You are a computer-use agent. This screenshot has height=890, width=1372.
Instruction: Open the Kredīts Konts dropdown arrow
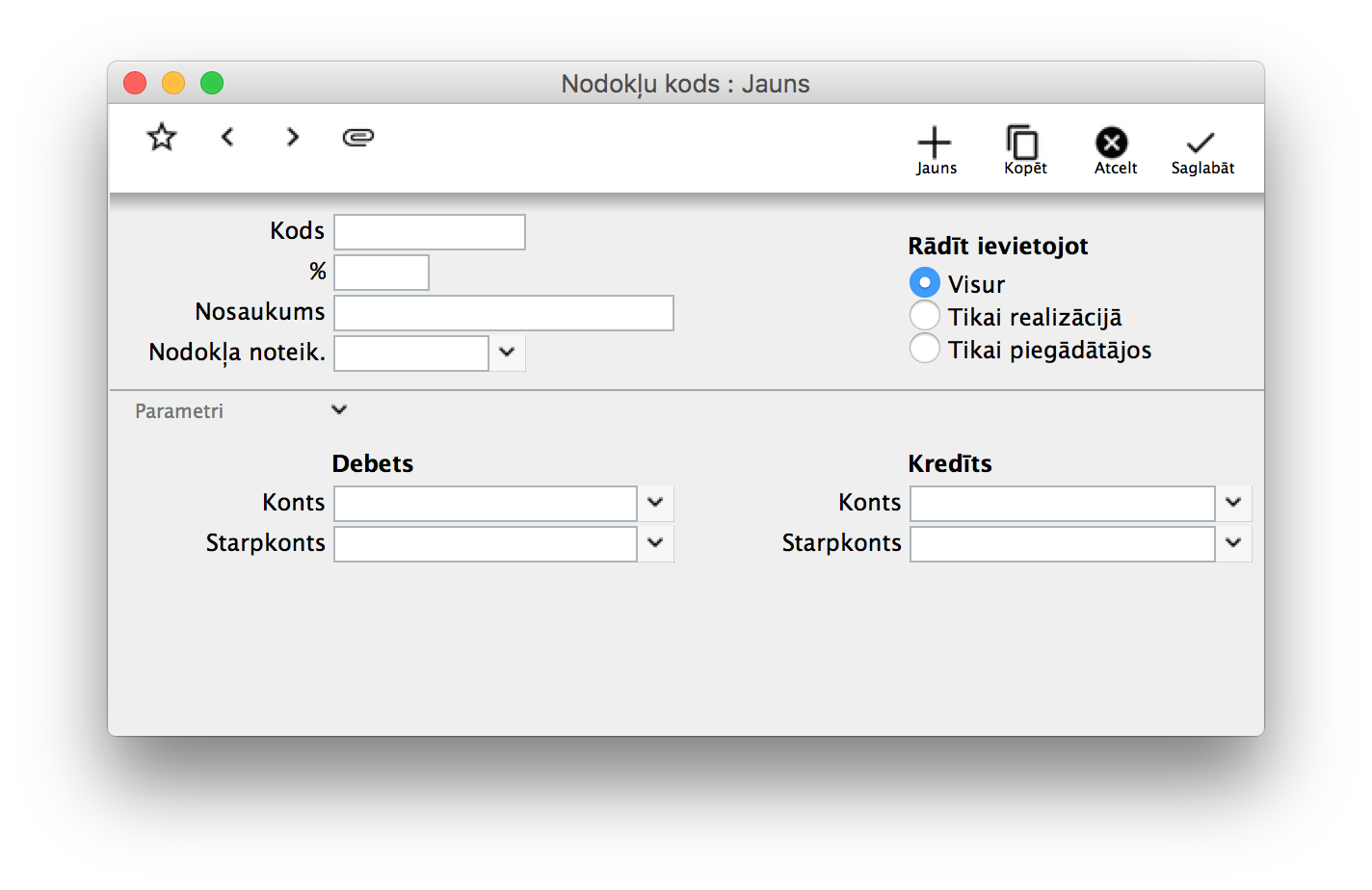coord(1233,503)
